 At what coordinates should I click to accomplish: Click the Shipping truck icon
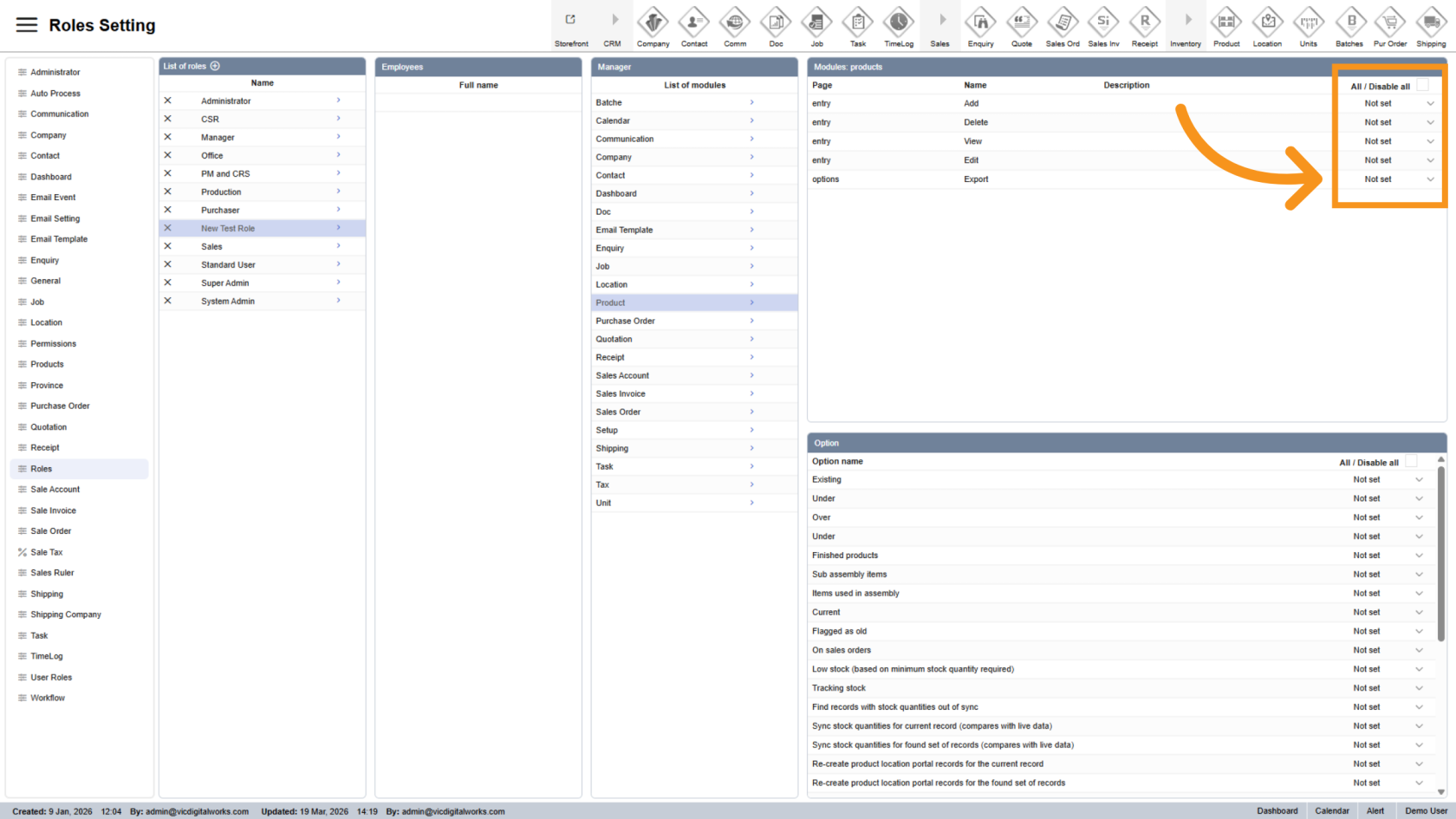(x=1431, y=22)
